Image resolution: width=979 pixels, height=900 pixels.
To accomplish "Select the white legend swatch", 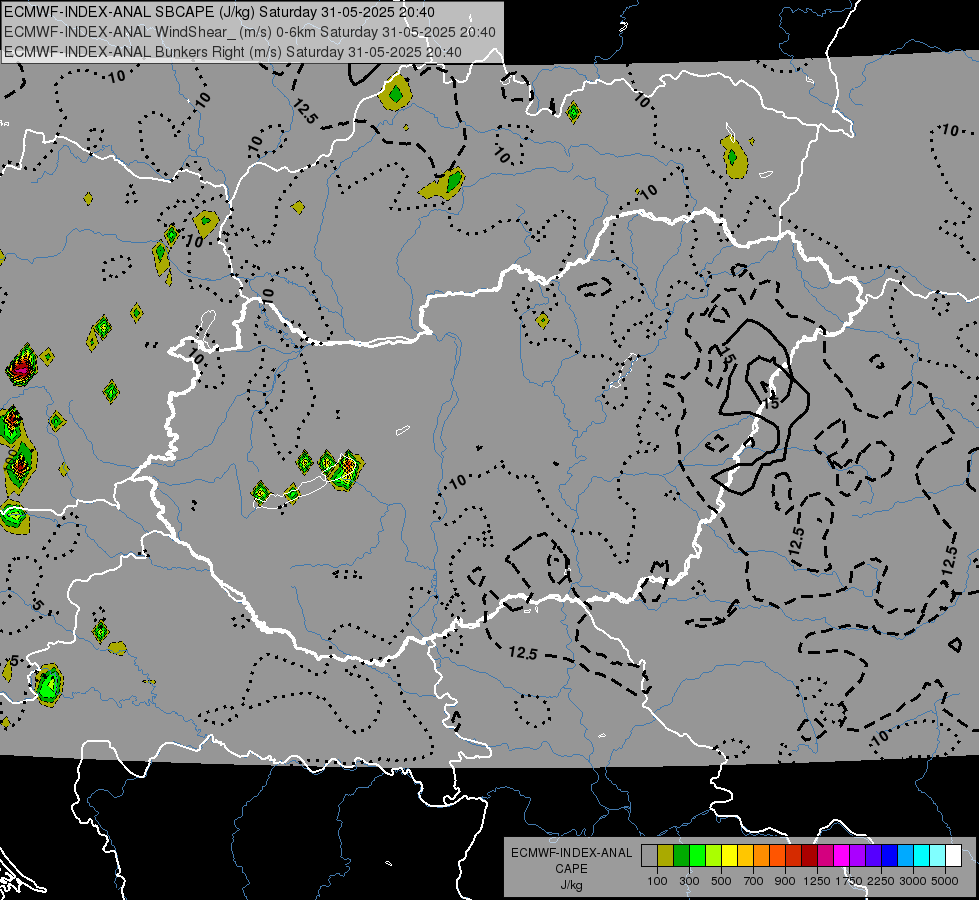I will coord(953,856).
